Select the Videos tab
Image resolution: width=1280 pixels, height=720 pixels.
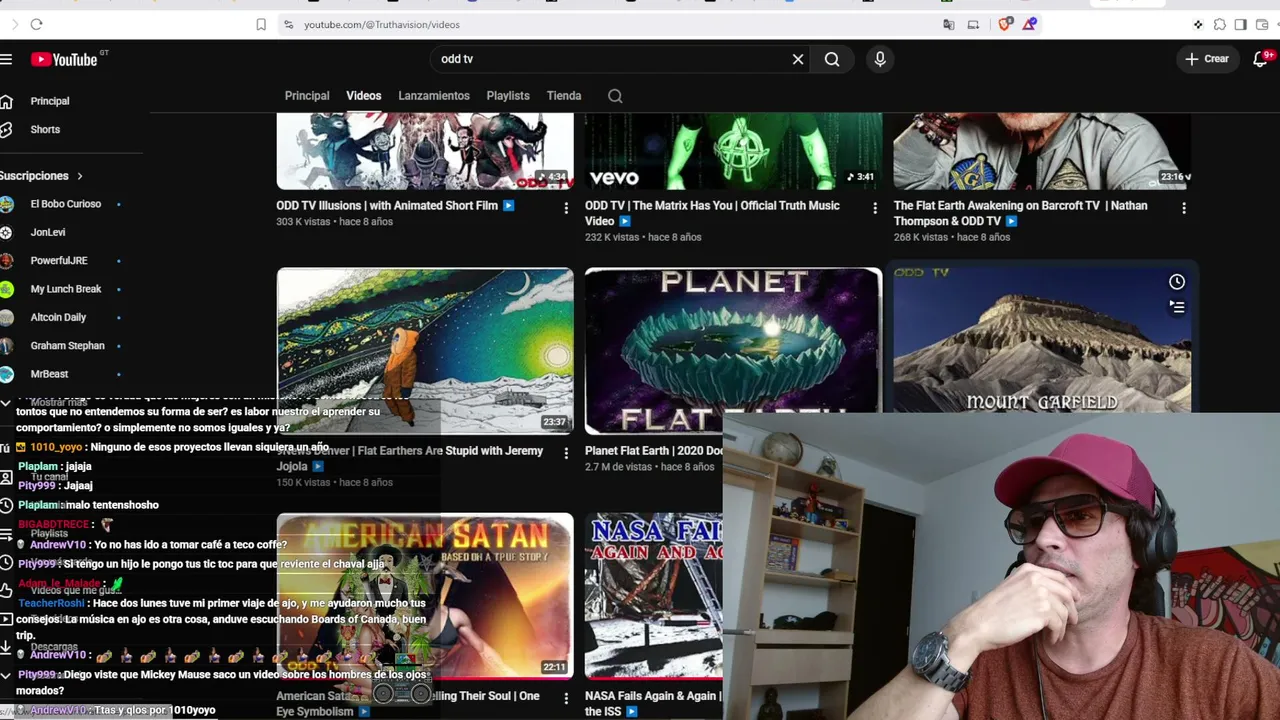coord(364,96)
